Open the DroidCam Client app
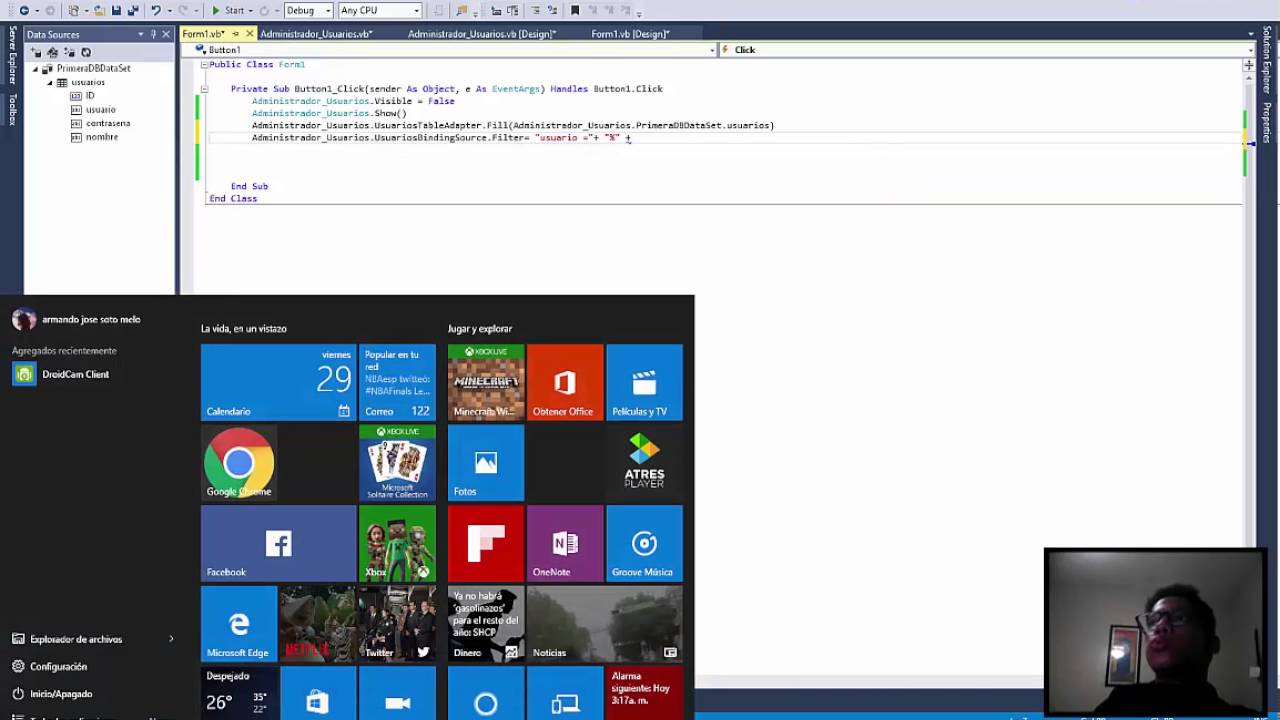 (61, 374)
